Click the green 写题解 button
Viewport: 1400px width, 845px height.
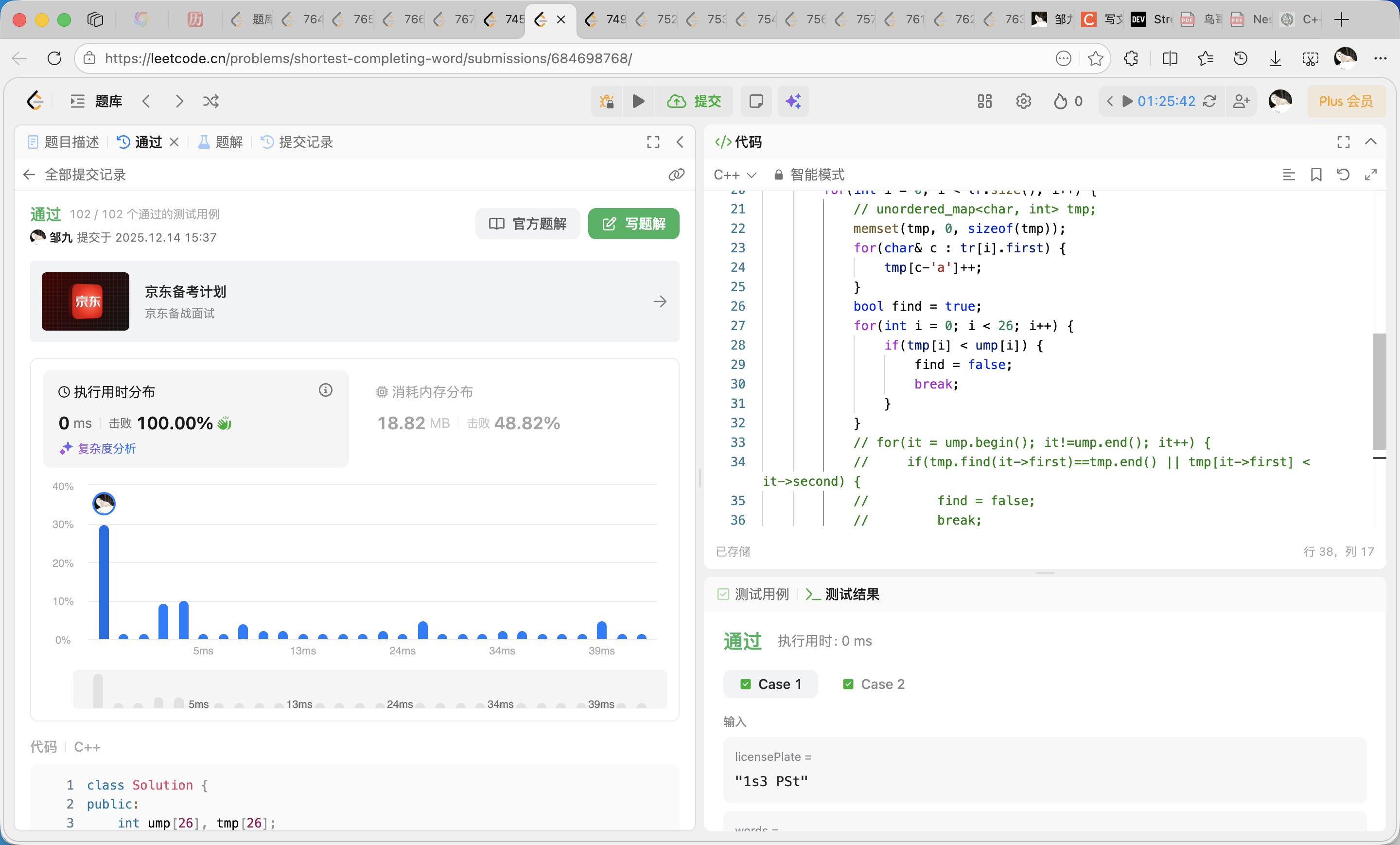coord(633,223)
